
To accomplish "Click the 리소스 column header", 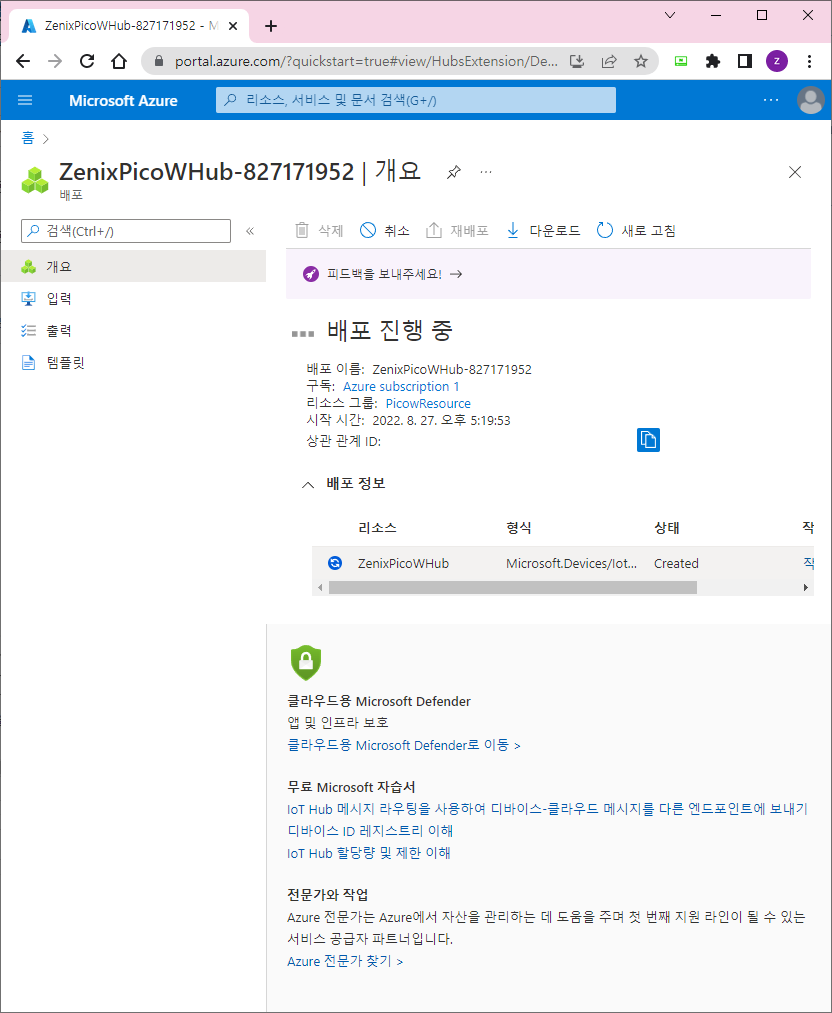I will point(377,528).
